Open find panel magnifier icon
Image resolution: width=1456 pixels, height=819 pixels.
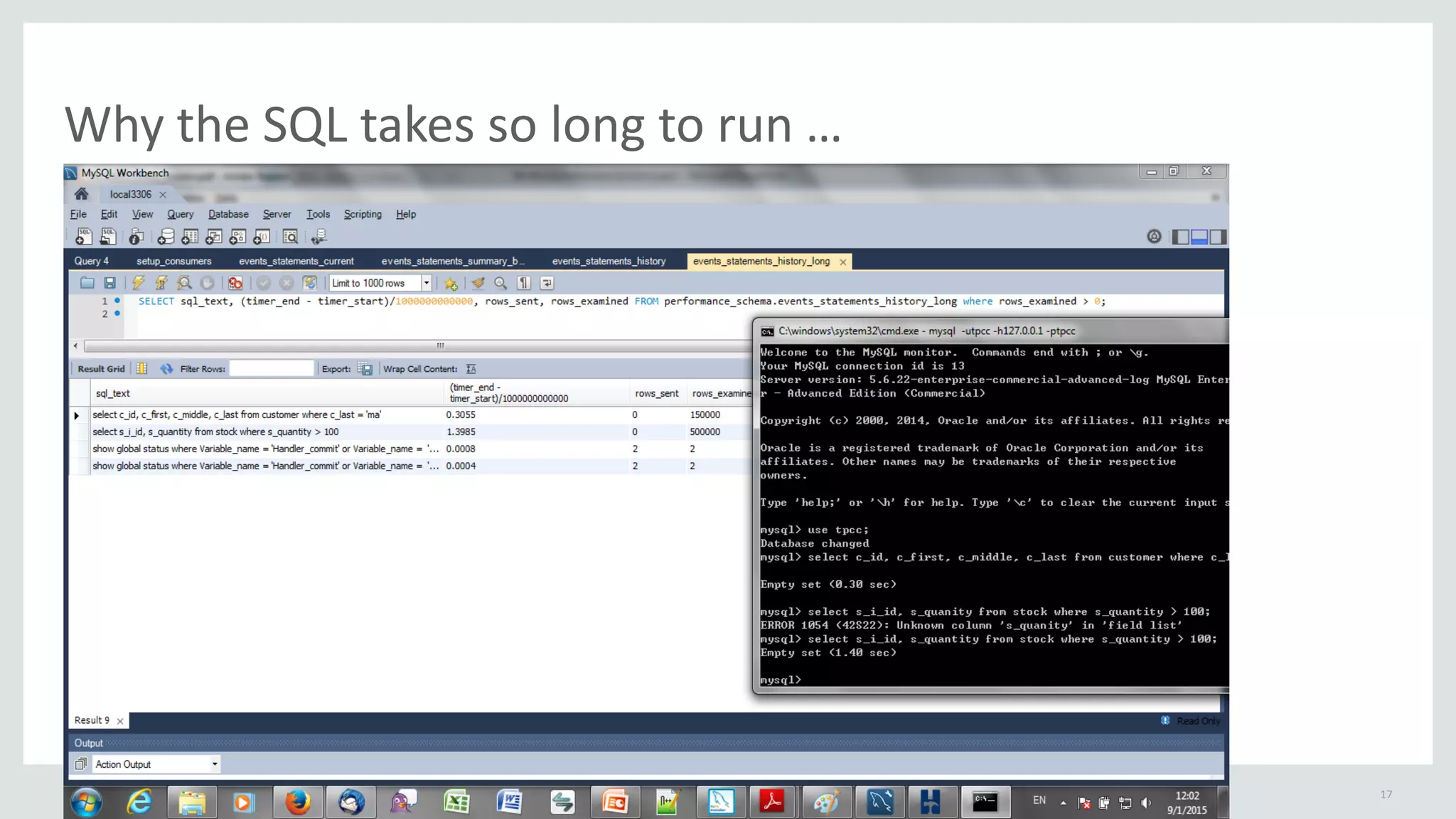click(x=500, y=283)
